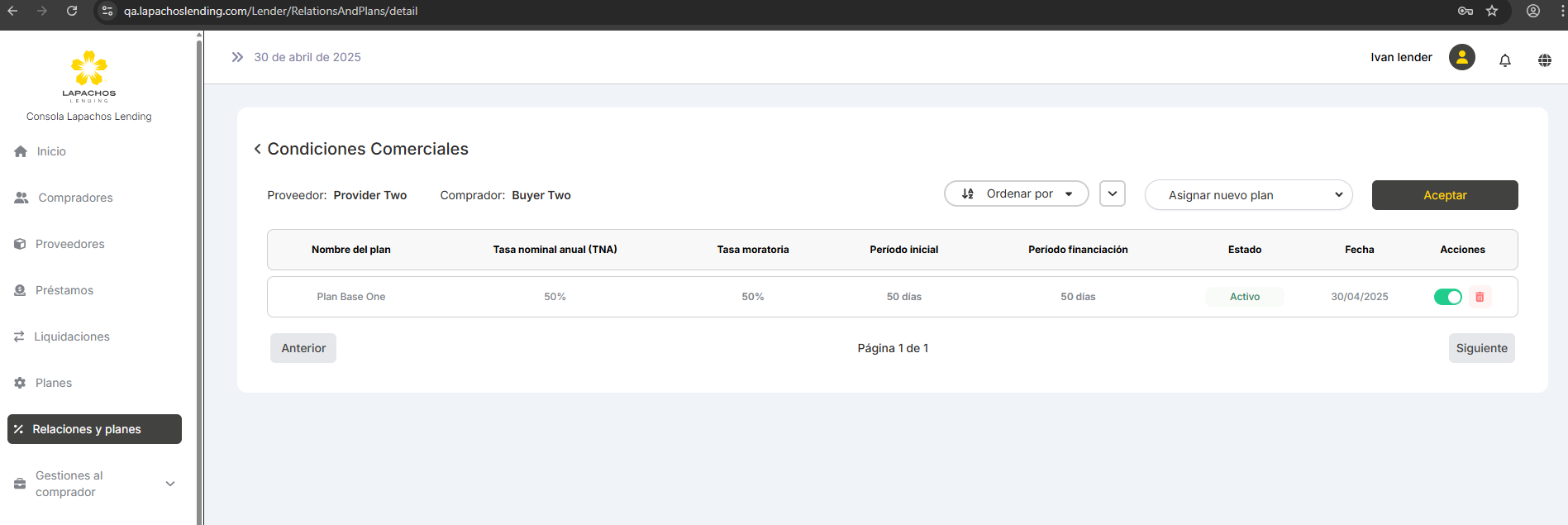Click the red trash delete icon
Image resolution: width=1568 pixels, height=525 pixels.
[1480, 297]
